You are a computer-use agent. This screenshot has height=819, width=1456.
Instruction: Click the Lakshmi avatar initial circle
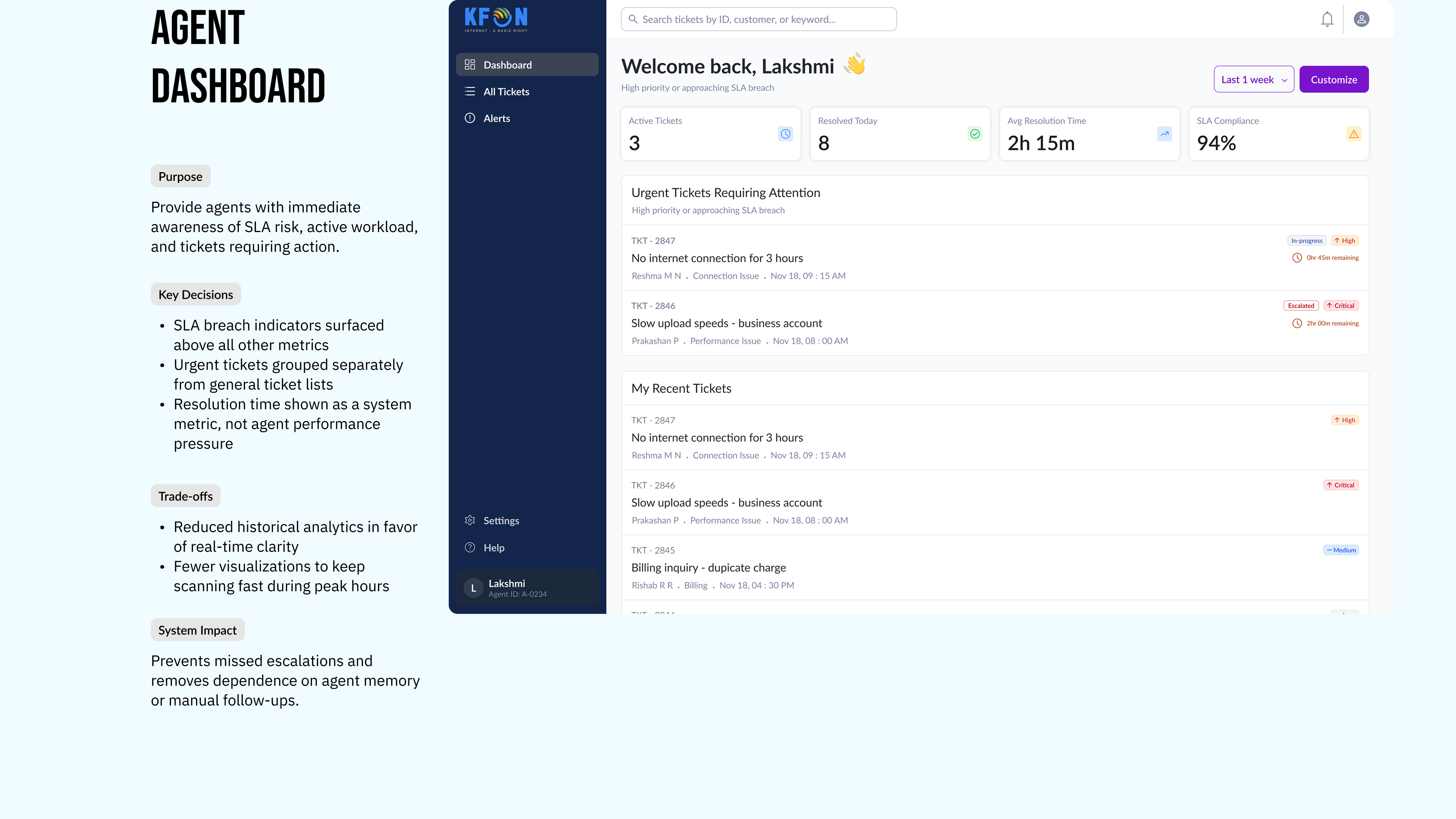coord(474,588)
